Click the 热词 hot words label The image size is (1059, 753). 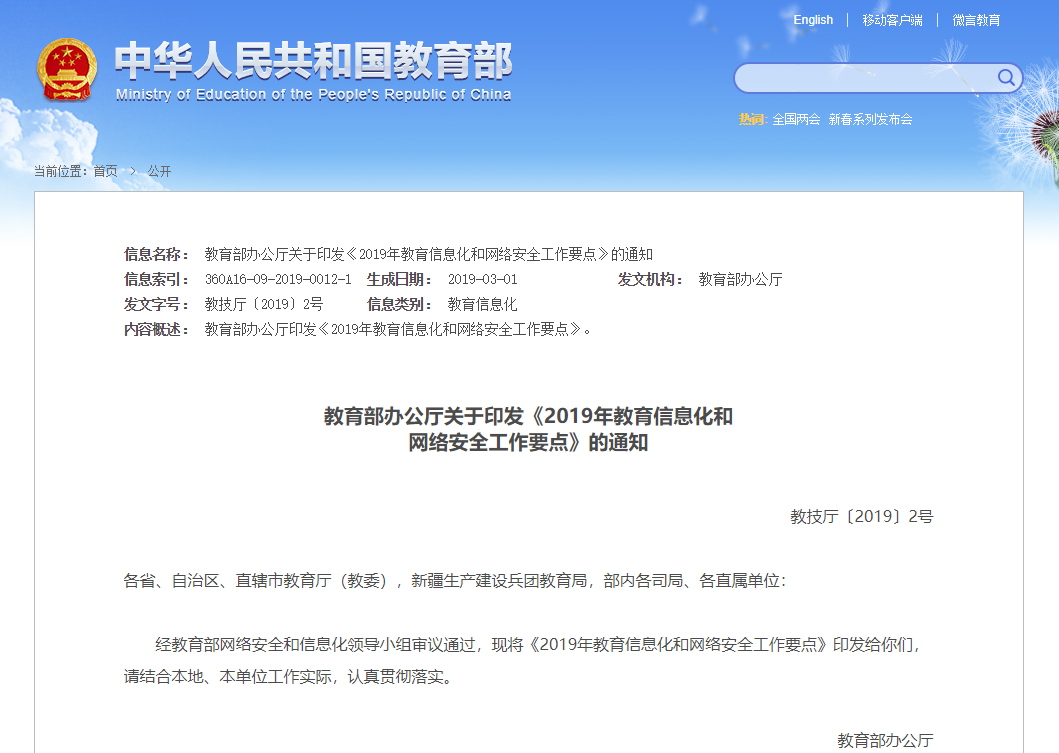(753, 118)
